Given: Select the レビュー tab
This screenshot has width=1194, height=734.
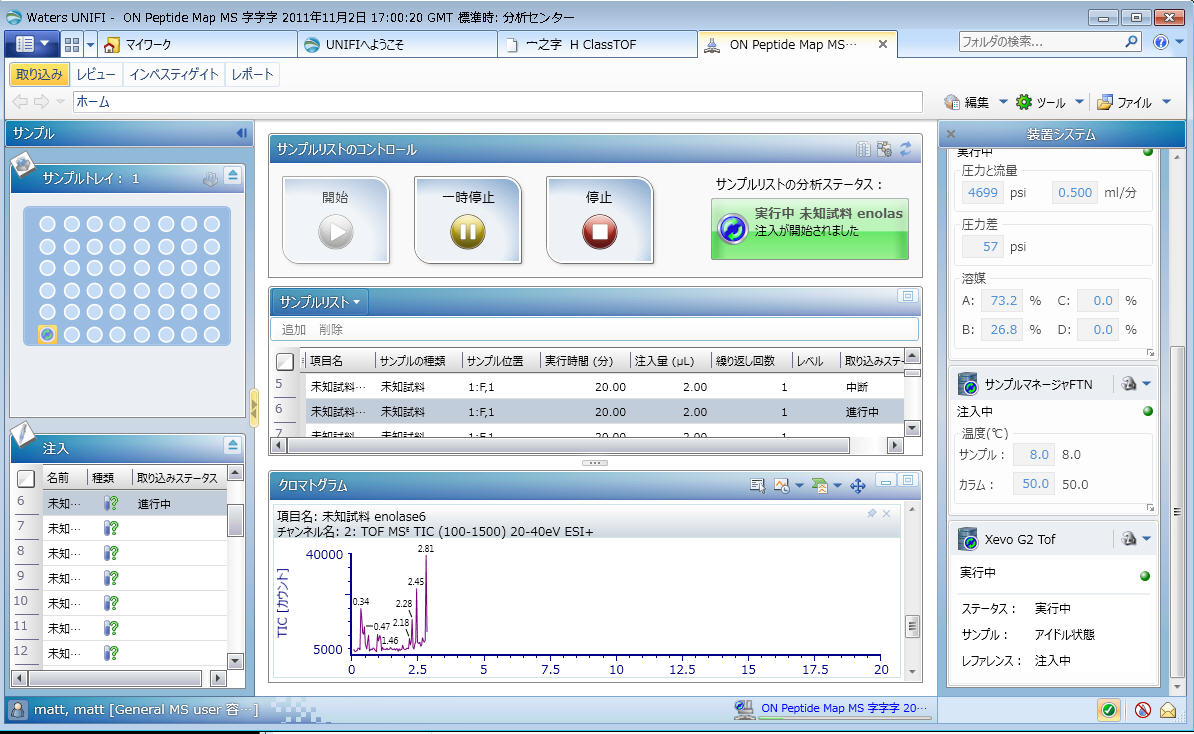Looking at the screenshot, I should coord(96,74).
